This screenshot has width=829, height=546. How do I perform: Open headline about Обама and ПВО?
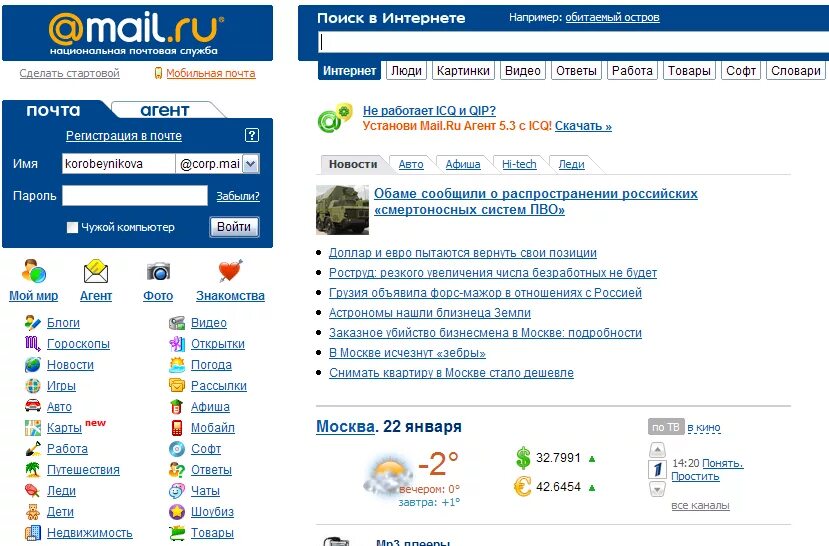click(536, 201)
